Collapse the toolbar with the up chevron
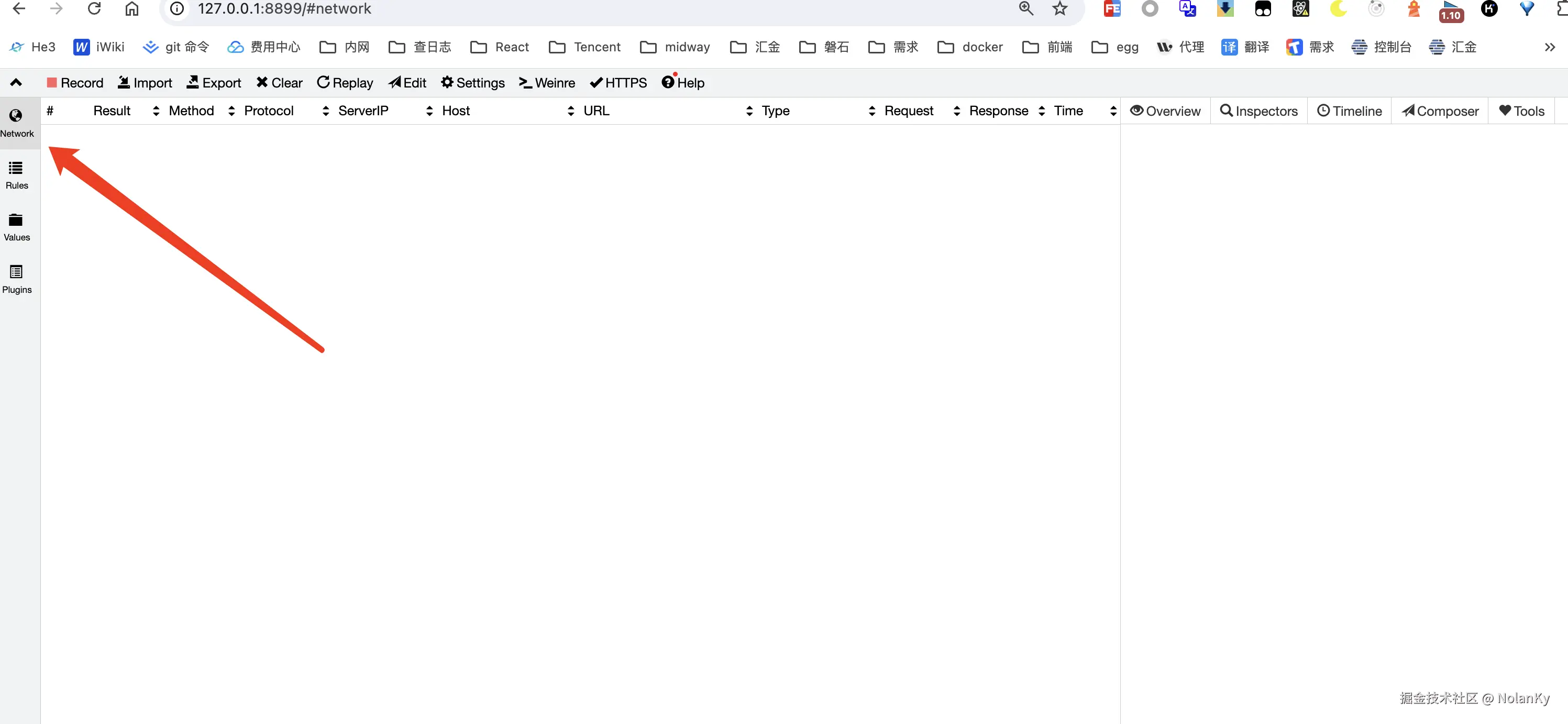The image size is (1568, 724). [x=16, y=82]
